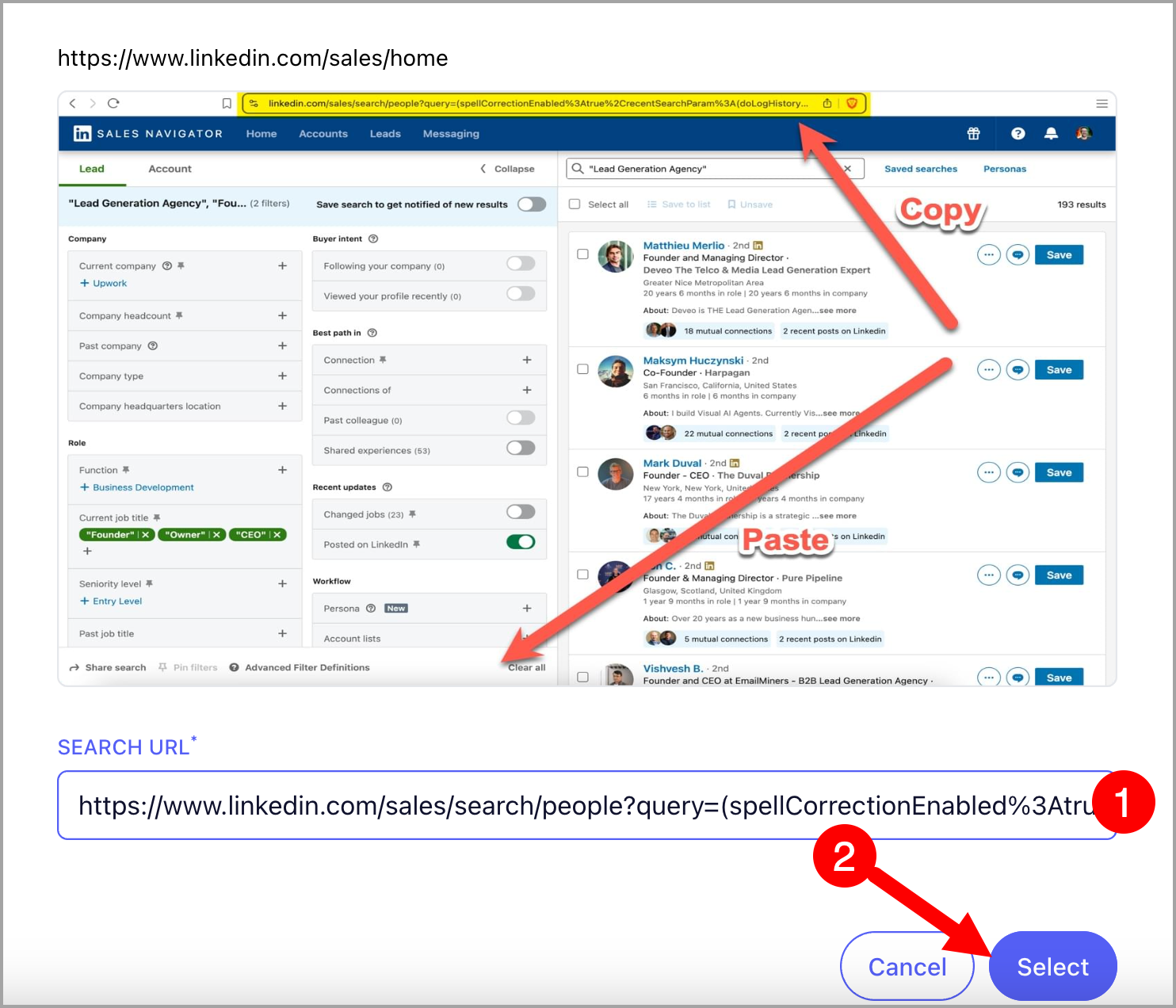Collapse the filters panel
Screen dimensions: 1176x1008
coord(507,169)
